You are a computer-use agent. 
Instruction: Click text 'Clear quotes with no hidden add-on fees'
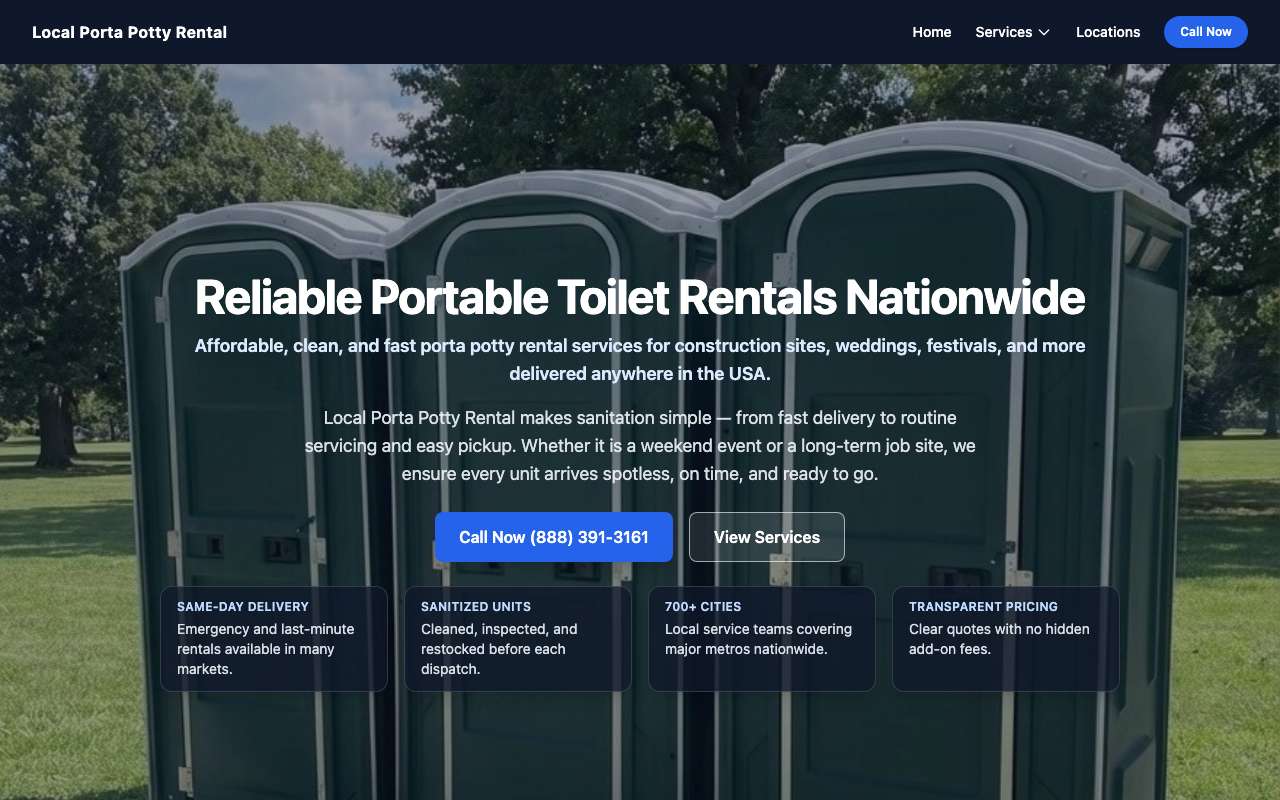[999, 639]
